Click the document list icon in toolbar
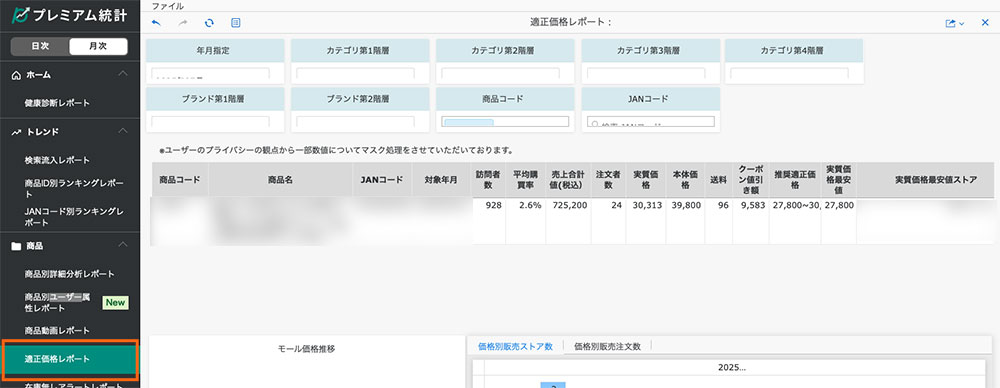The image size is (1000, 388). coord(236,23)
